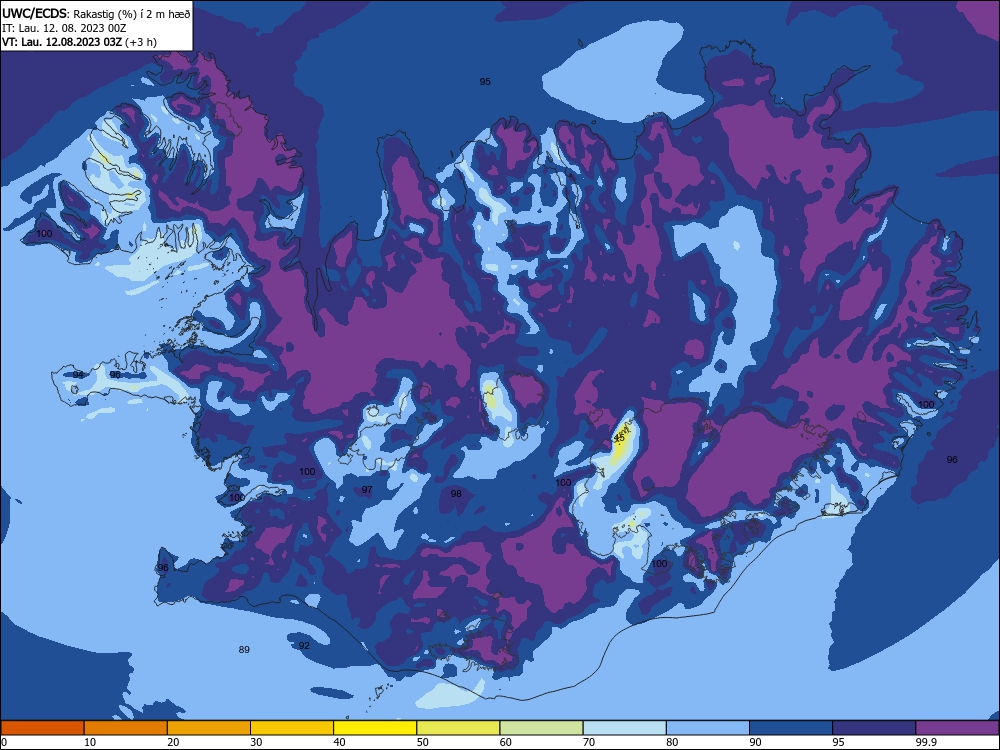Click the '0' legend scale label
Image resolution: width=1000 pixels, height=750 pixels.
click(x=4, y=742)
